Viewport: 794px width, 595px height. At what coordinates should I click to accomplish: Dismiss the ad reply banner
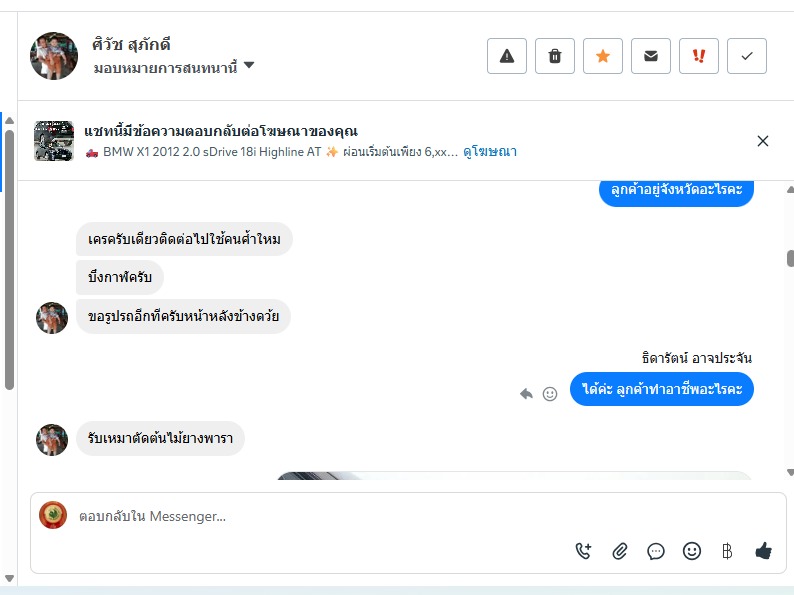point(763,141)
